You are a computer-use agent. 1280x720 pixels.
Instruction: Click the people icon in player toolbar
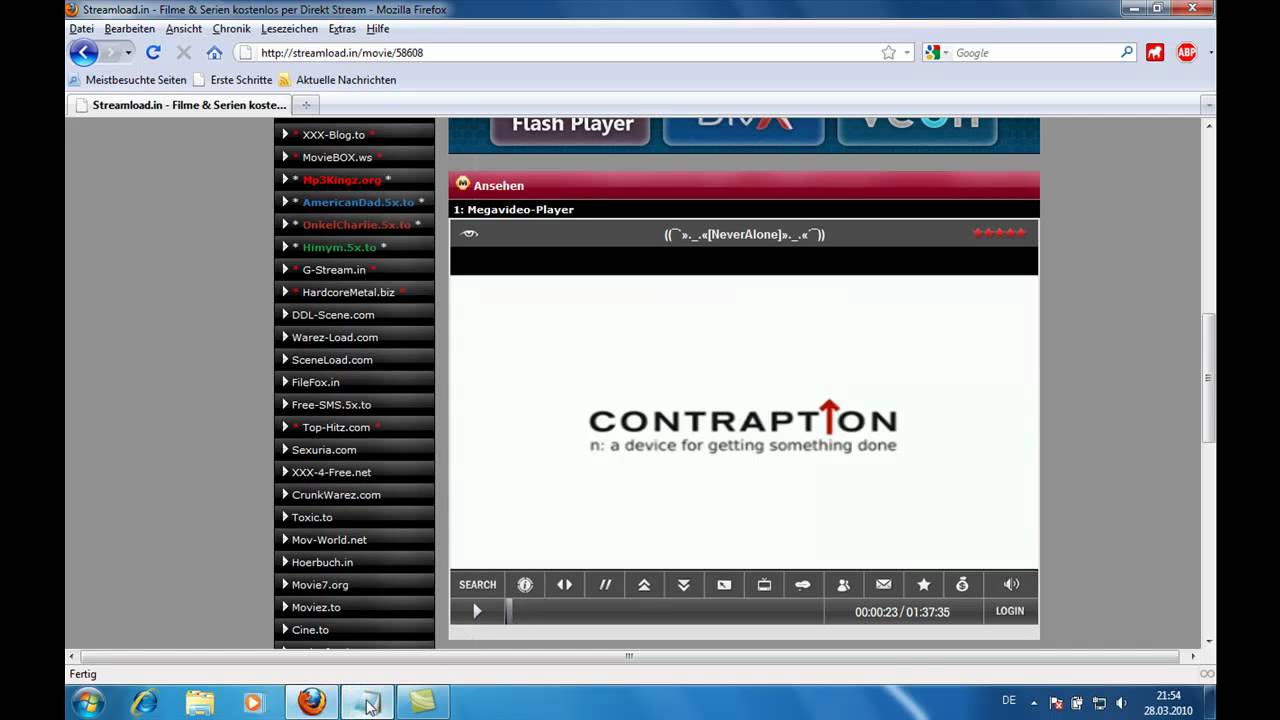point(843,585)
